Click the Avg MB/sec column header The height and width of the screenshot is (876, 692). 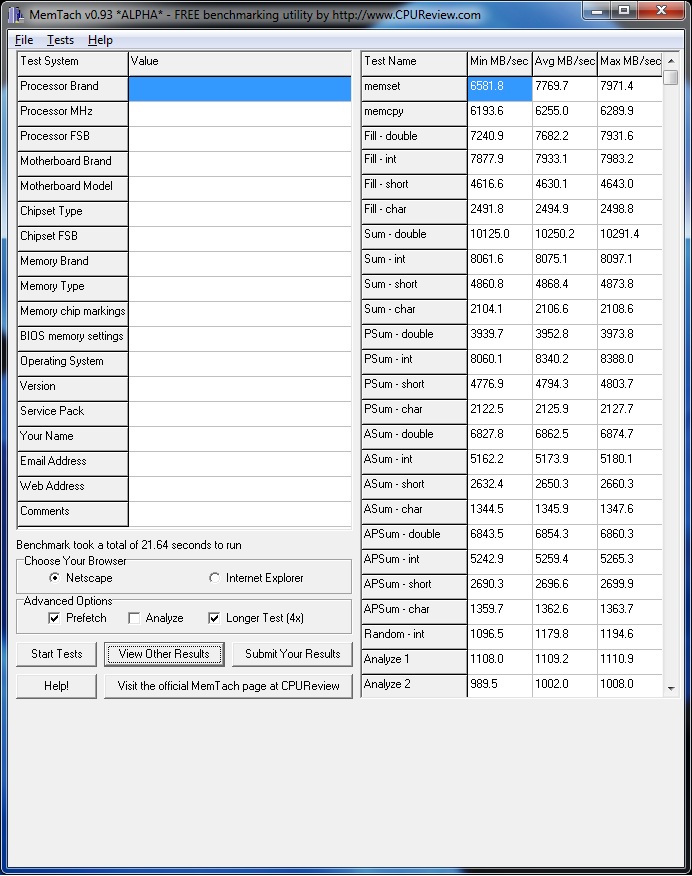pyautogui.click(x=565, y=64)
